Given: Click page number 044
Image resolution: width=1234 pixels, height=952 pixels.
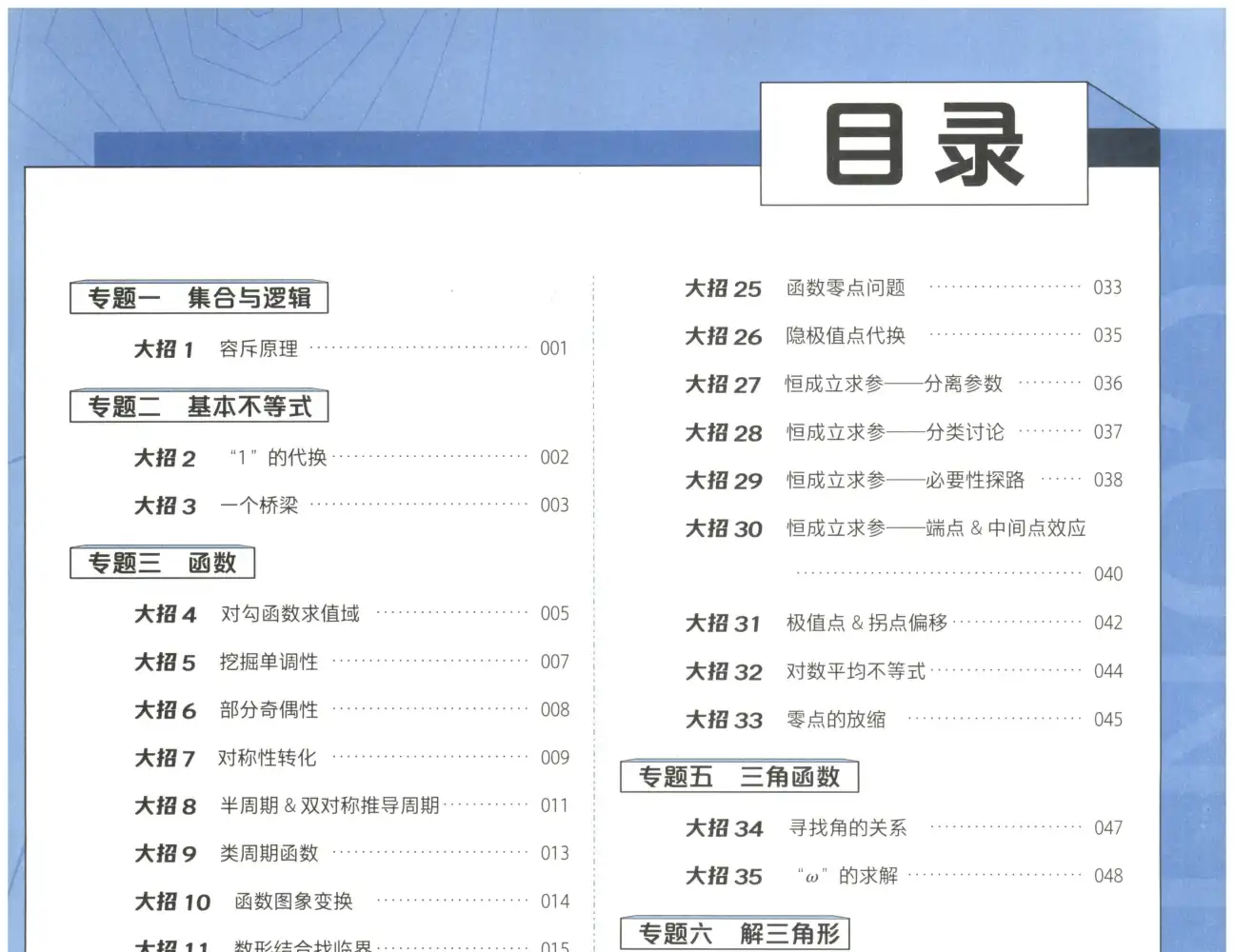Looking at the screenshot, I should (x=1108, y=671).
